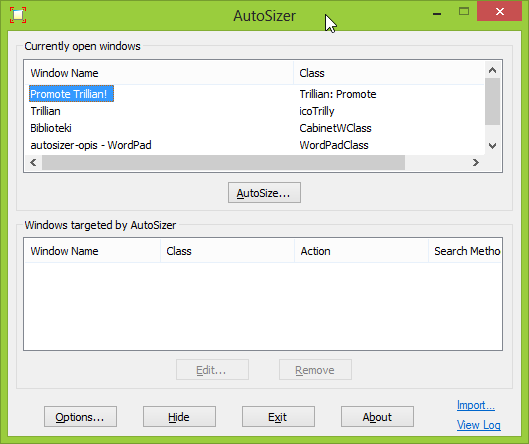Maximize the AutoSizer window
The width and height of the screenshot is (529, 444).
pyautogui.click(x=464, y=12)
